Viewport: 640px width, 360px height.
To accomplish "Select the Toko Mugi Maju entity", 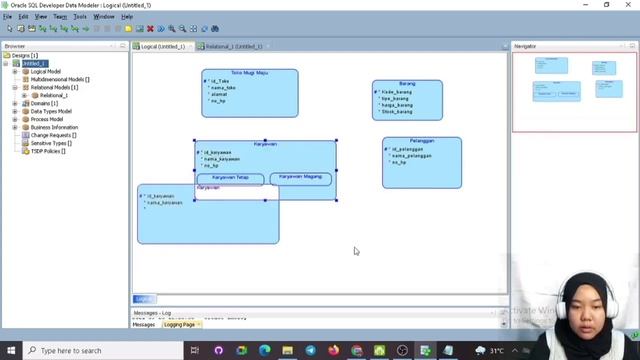I will tap(250, 93).
